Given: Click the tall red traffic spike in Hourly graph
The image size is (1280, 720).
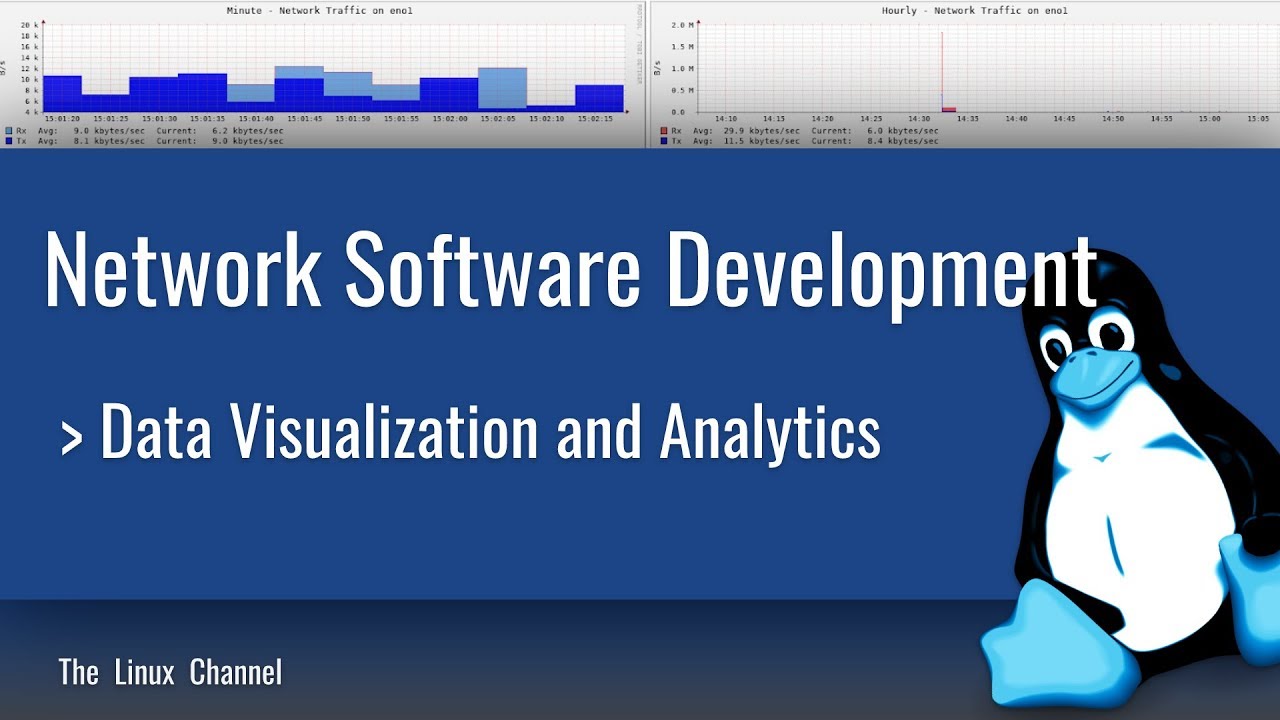Looking at the screenshot, I should [x=942, y=70].
